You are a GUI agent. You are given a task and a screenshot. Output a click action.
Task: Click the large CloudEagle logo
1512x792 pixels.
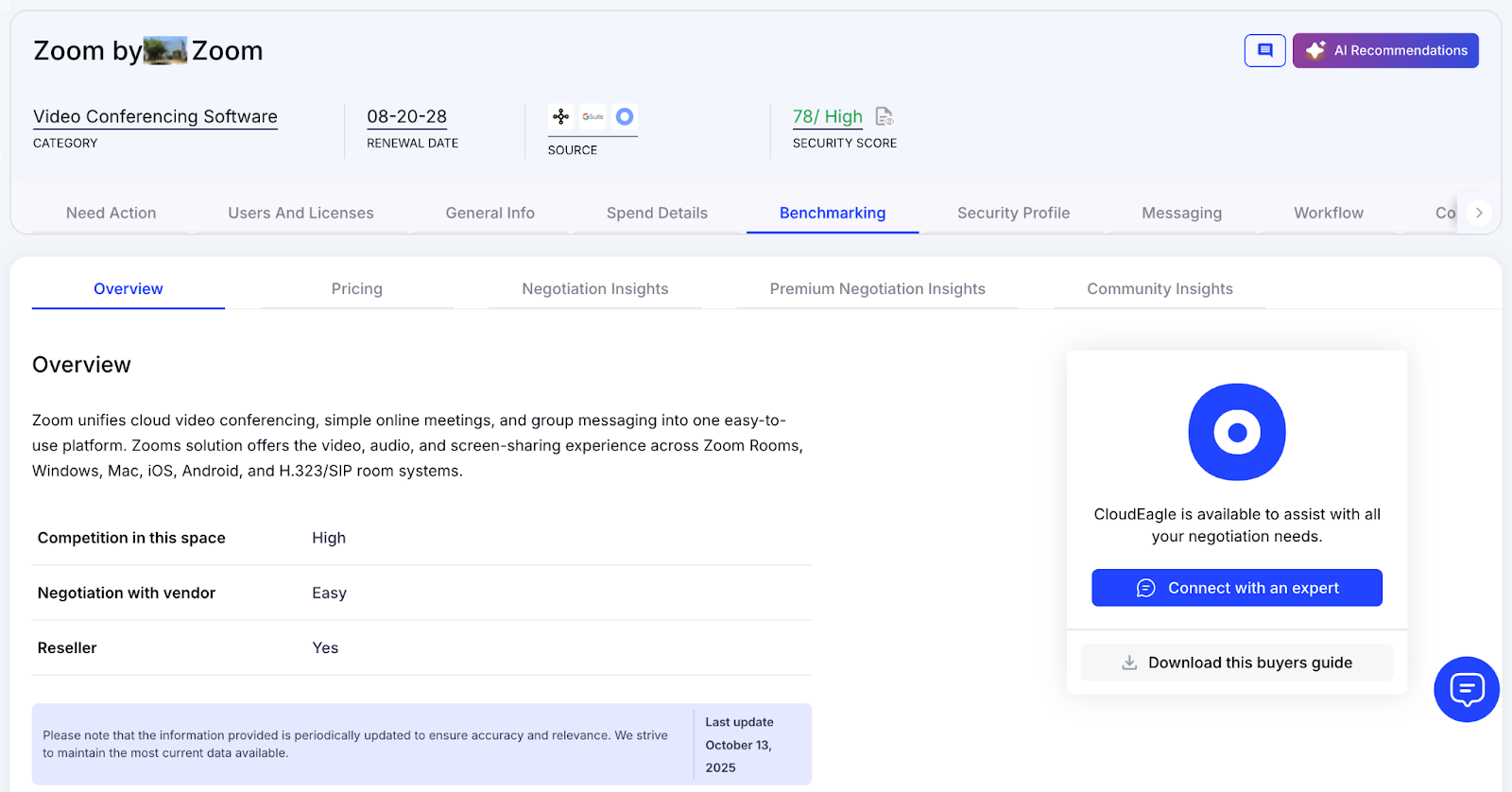click(1237, 432)
